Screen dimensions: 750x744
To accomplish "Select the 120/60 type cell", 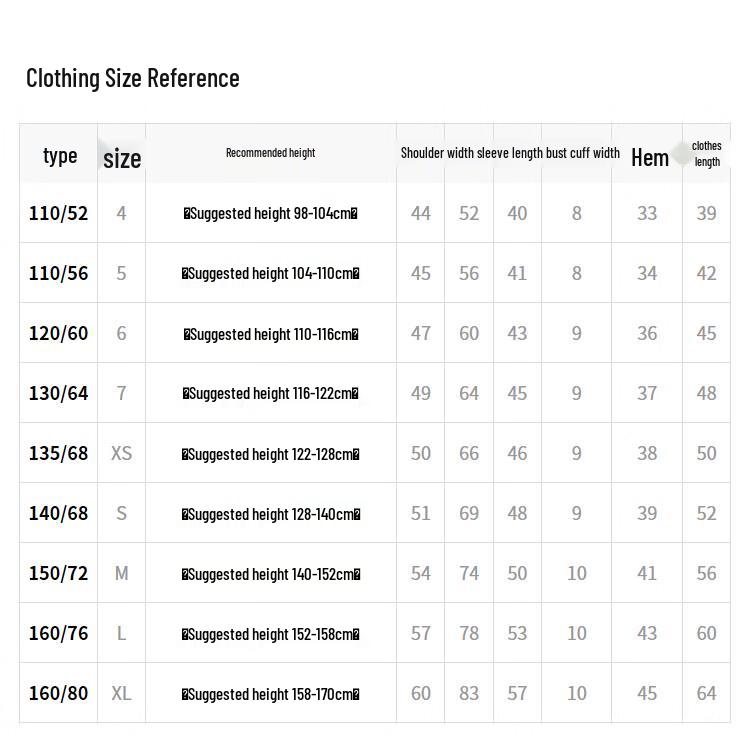I will (59, 333).
